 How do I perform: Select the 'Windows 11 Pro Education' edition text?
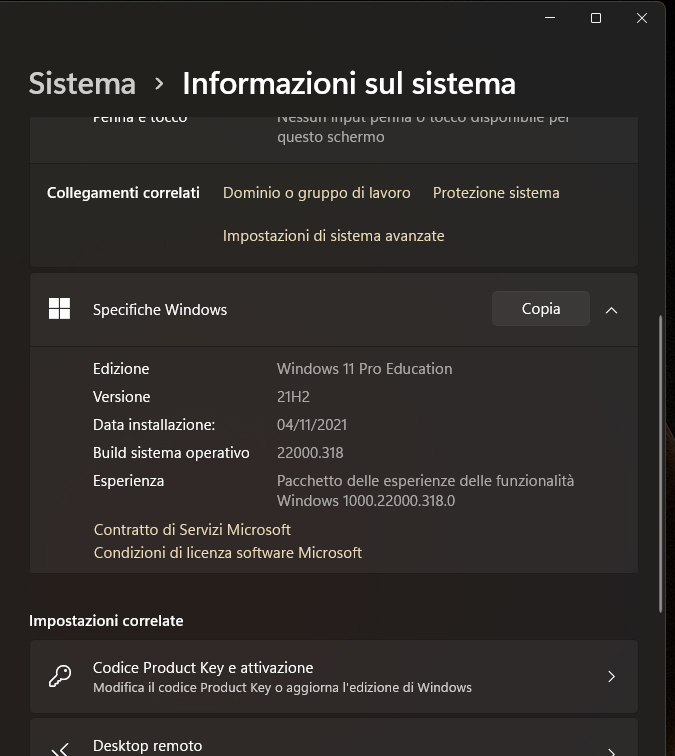point(364,369)
